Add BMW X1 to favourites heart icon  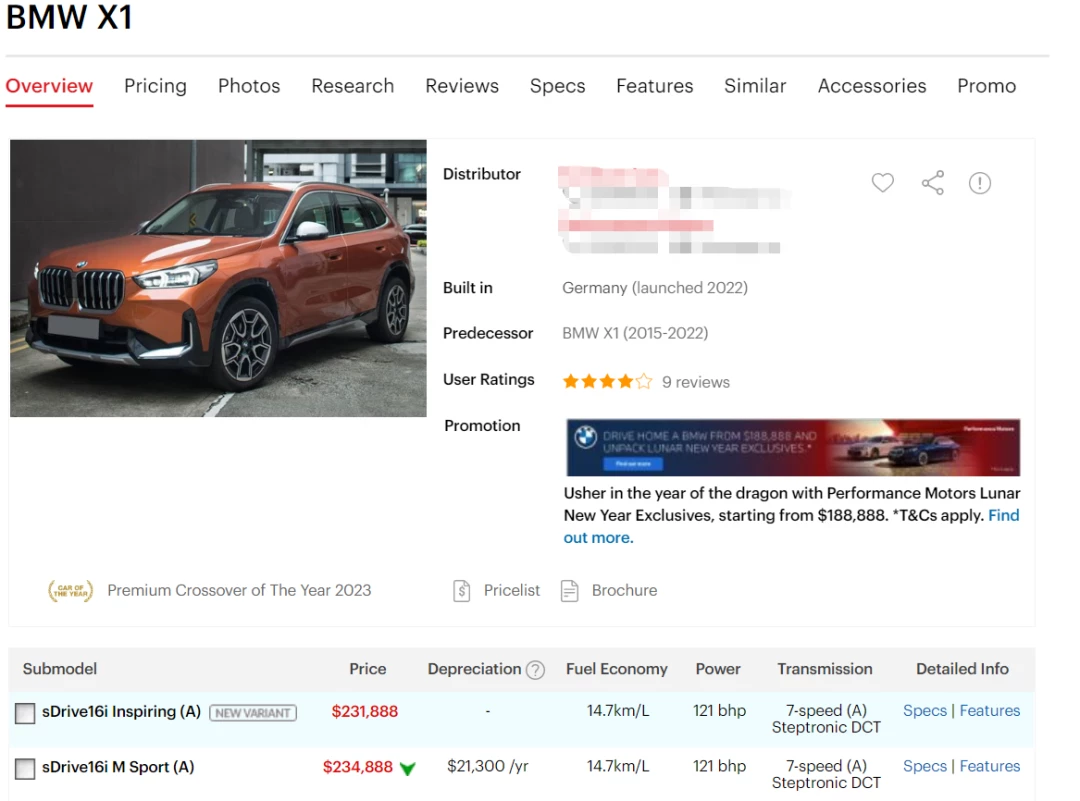click(x=882, y=183)
